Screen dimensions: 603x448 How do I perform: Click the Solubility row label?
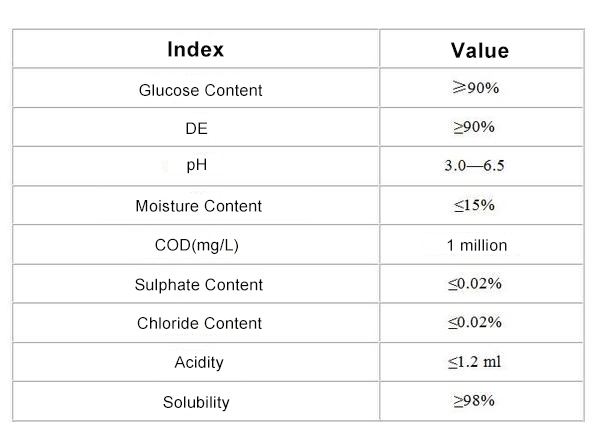coord(196,403)
